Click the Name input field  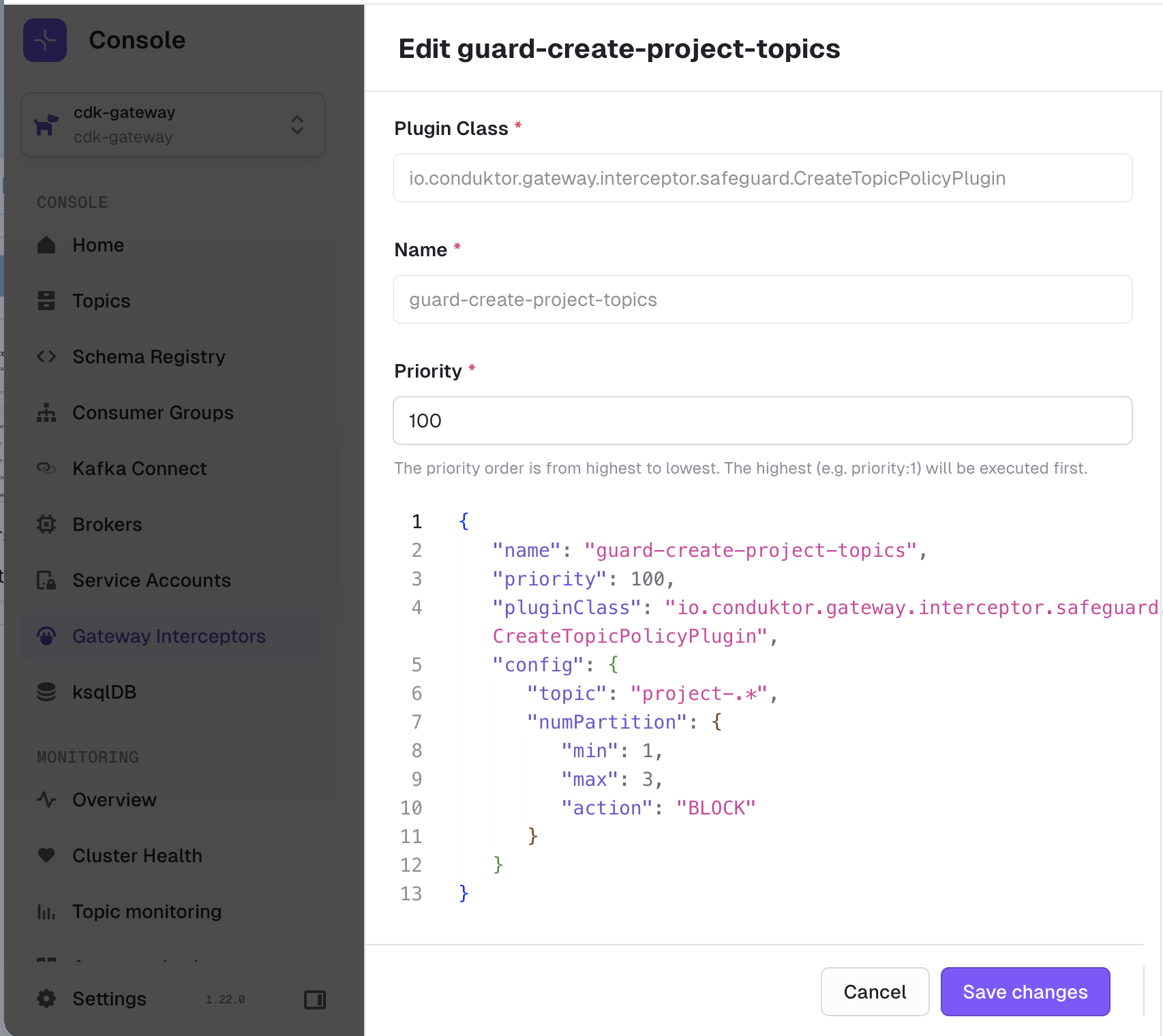pyautogui.click(x=761, y=299)
